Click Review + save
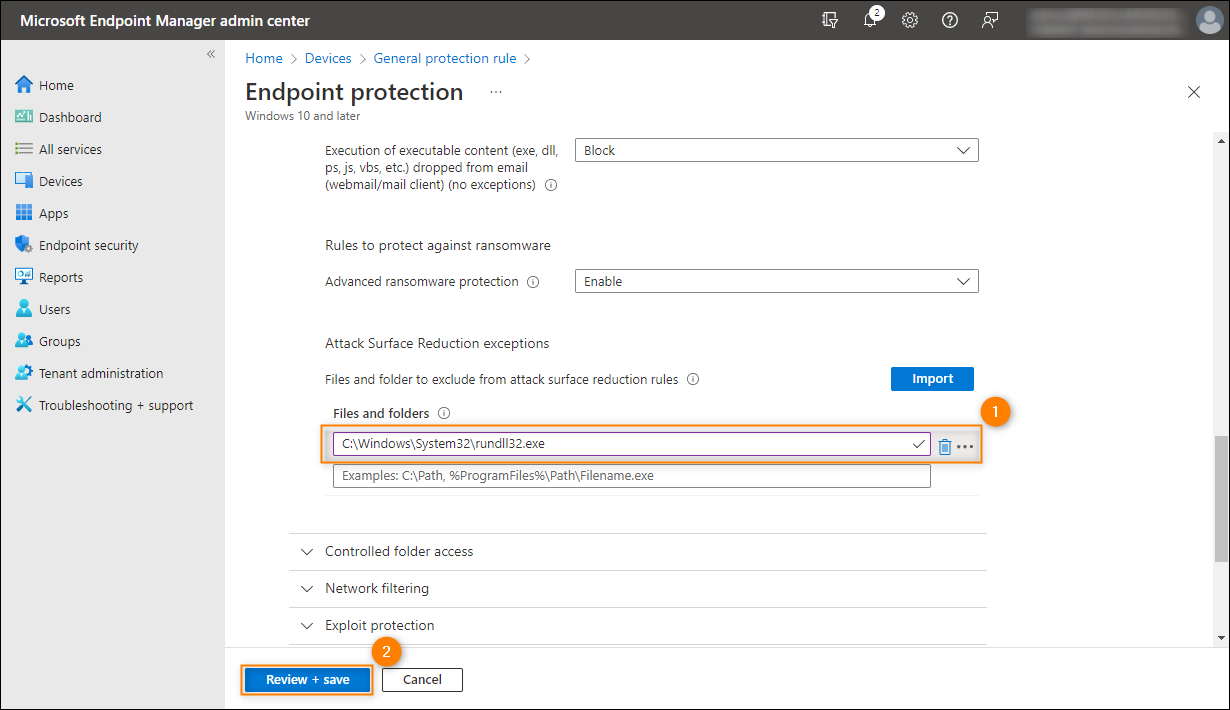Image resolution: width=1230 pixels, height=710 pixels. [x=308, y=680]
